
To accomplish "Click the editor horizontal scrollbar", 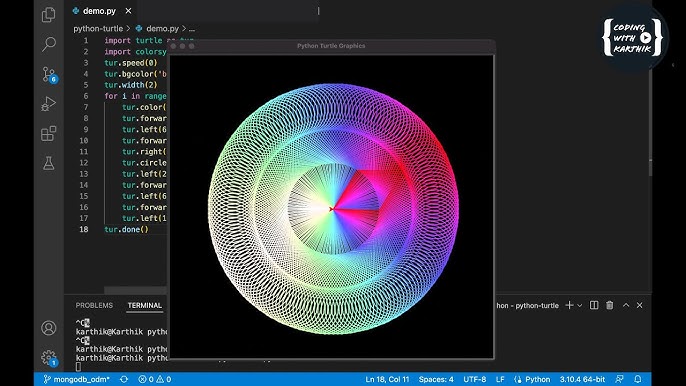I will (135, 290).
